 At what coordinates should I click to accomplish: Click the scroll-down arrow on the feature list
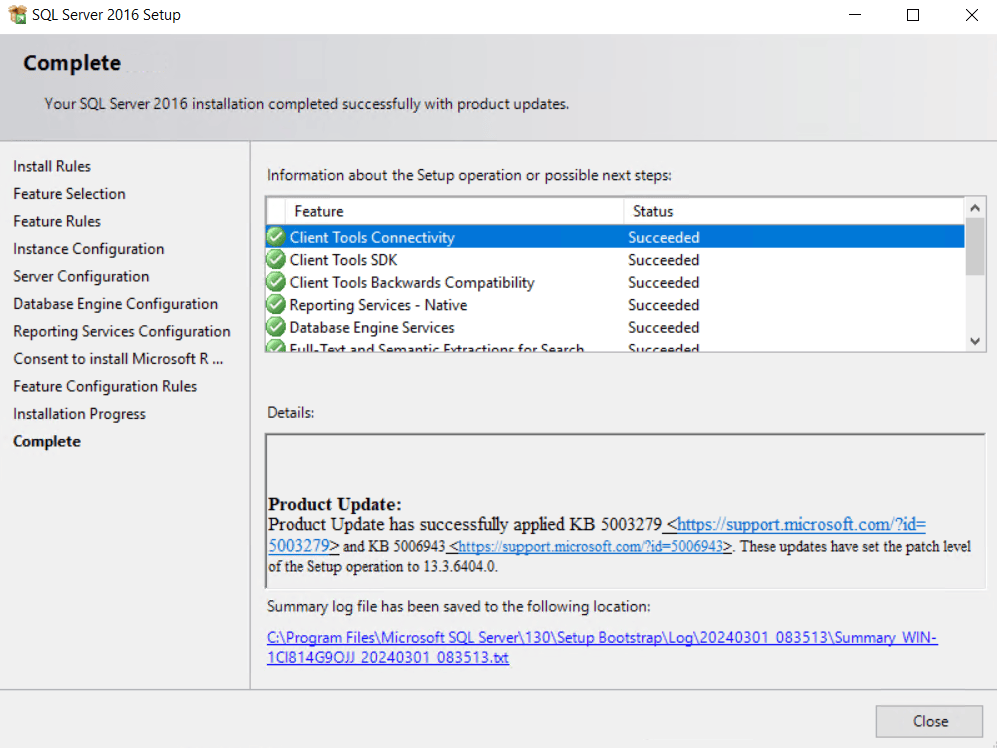pyautogui.click(x=973, y=341)
